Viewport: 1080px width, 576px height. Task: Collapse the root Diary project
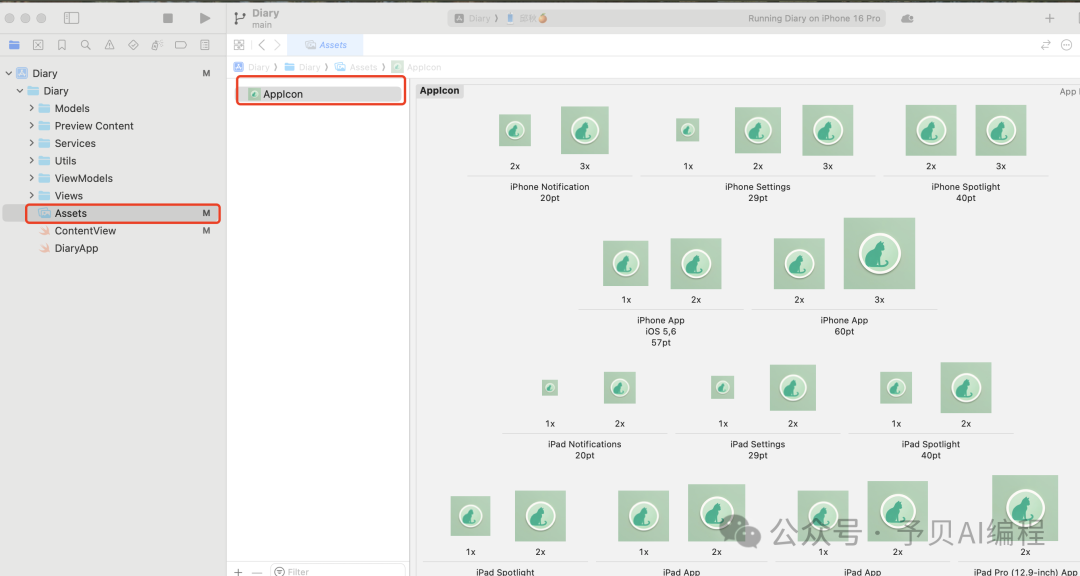coord(9,73)
